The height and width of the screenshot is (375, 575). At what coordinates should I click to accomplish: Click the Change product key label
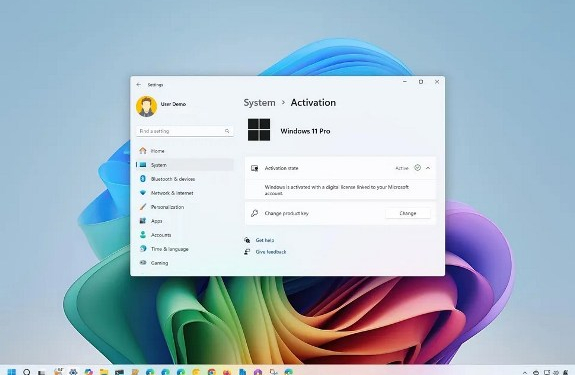point(286,213)
